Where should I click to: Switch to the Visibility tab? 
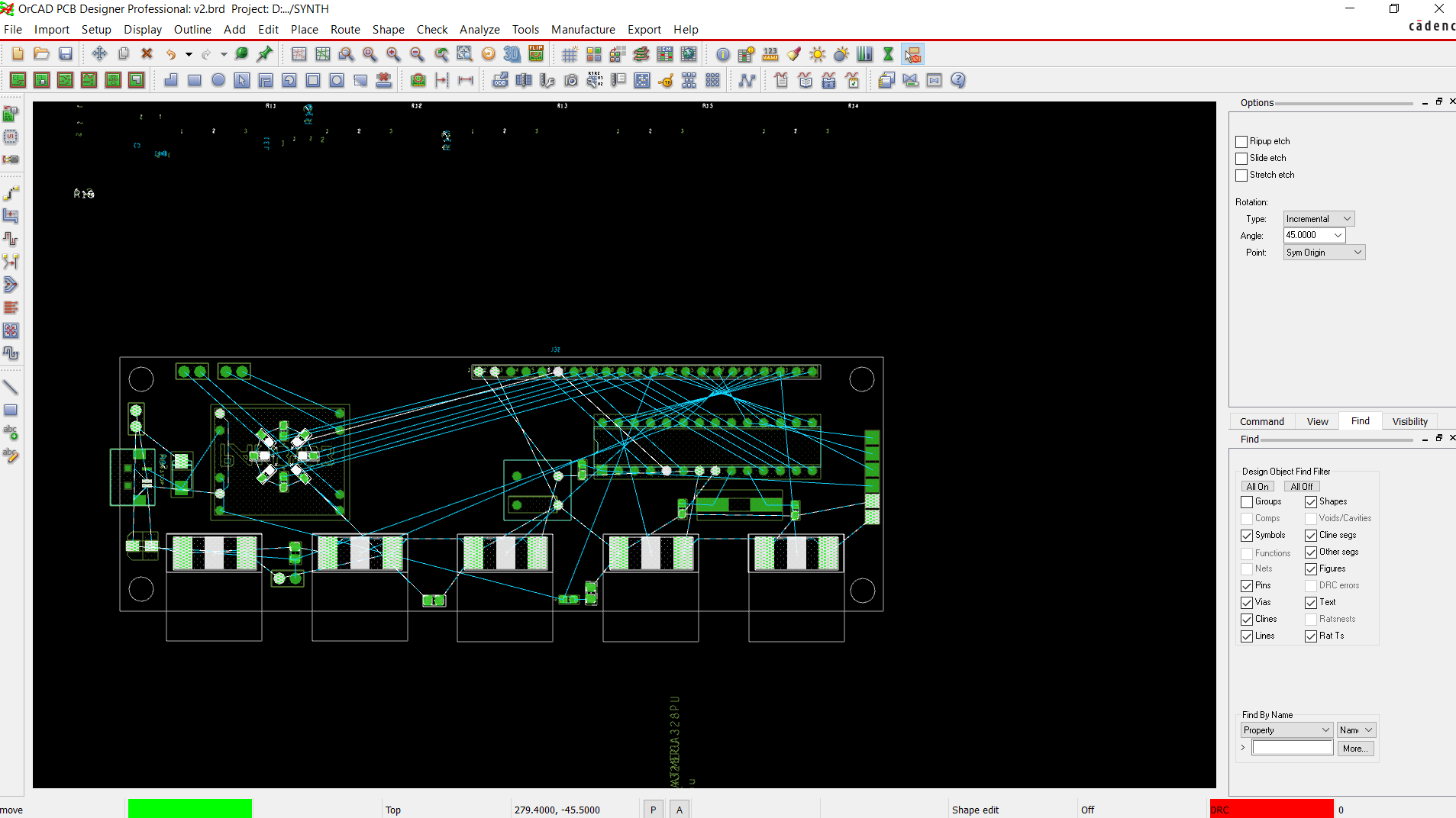tap(1409, 421)
